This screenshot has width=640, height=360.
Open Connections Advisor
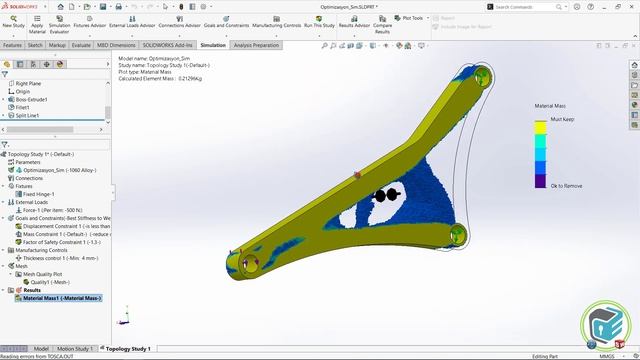pyautogui.click(x=179, y=22)
